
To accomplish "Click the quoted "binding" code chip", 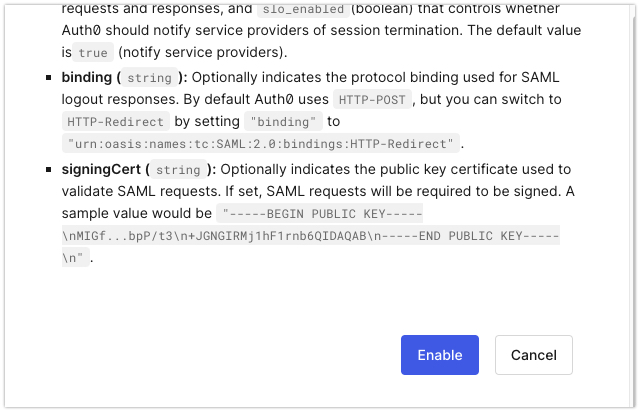I will pyautogui.click(x=283, y=121).
